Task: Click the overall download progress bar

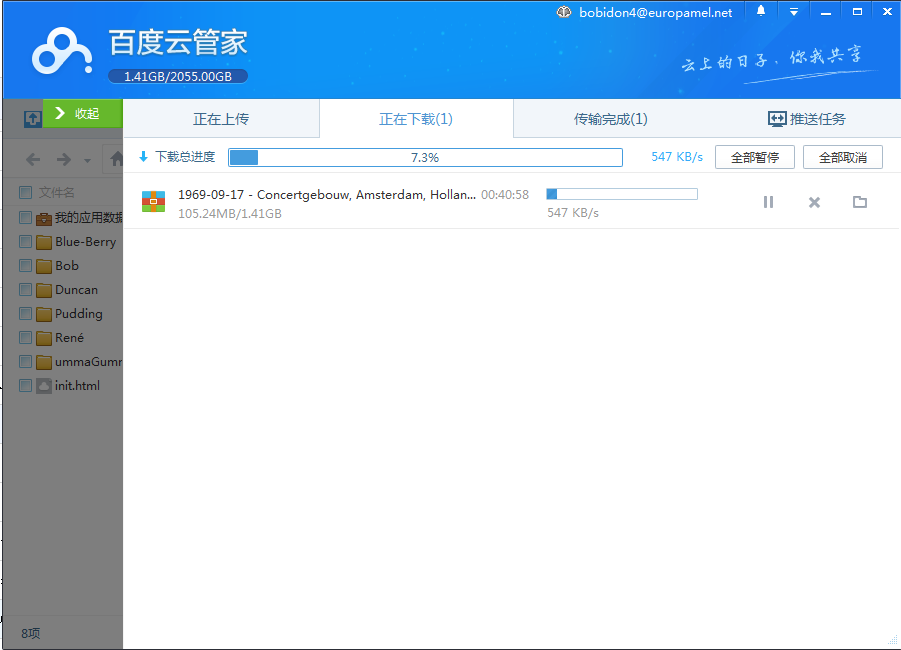Action: pyautogui.click(x=425, y=157)
